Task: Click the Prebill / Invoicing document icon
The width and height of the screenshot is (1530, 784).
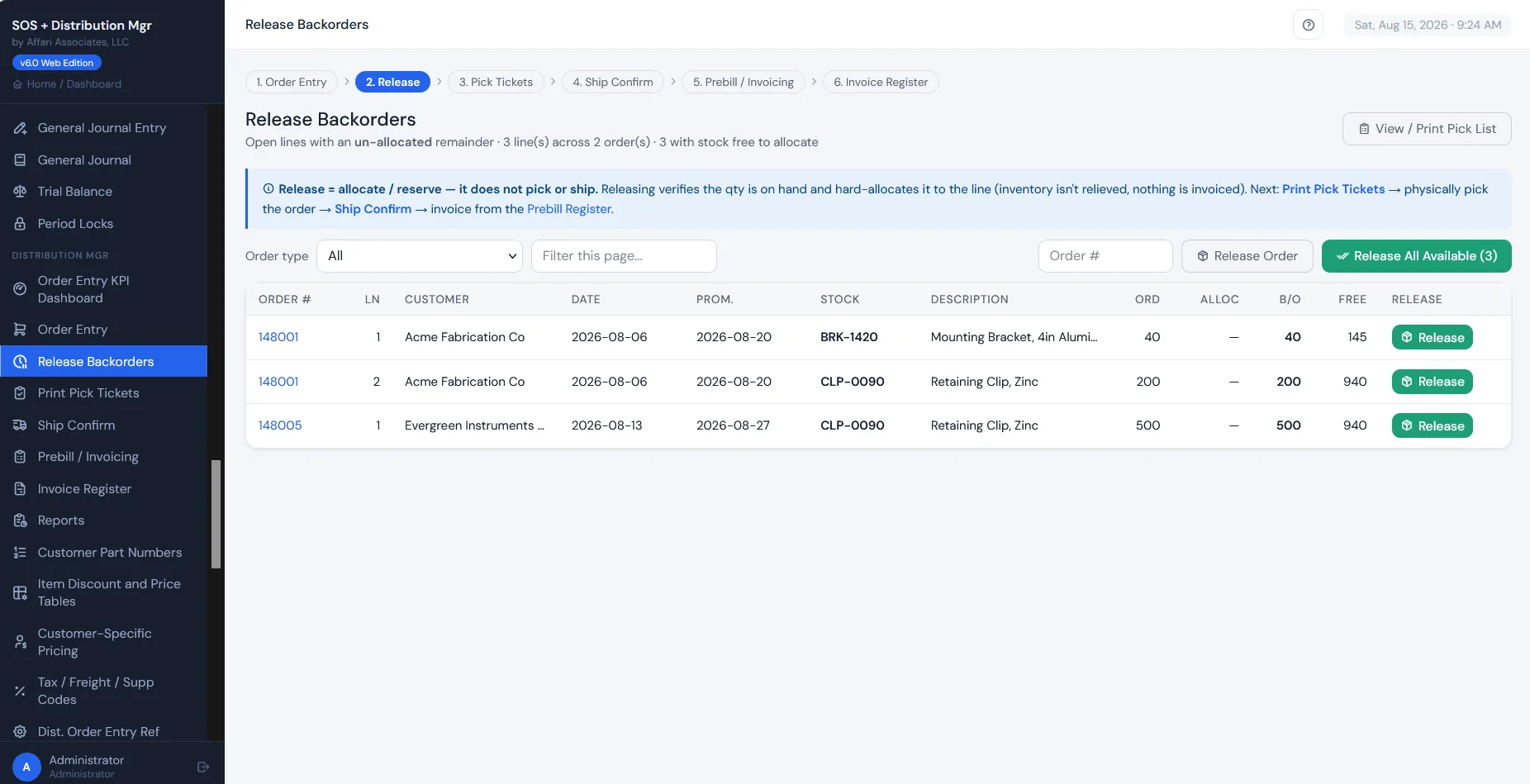Action: [x=21, y=457]
